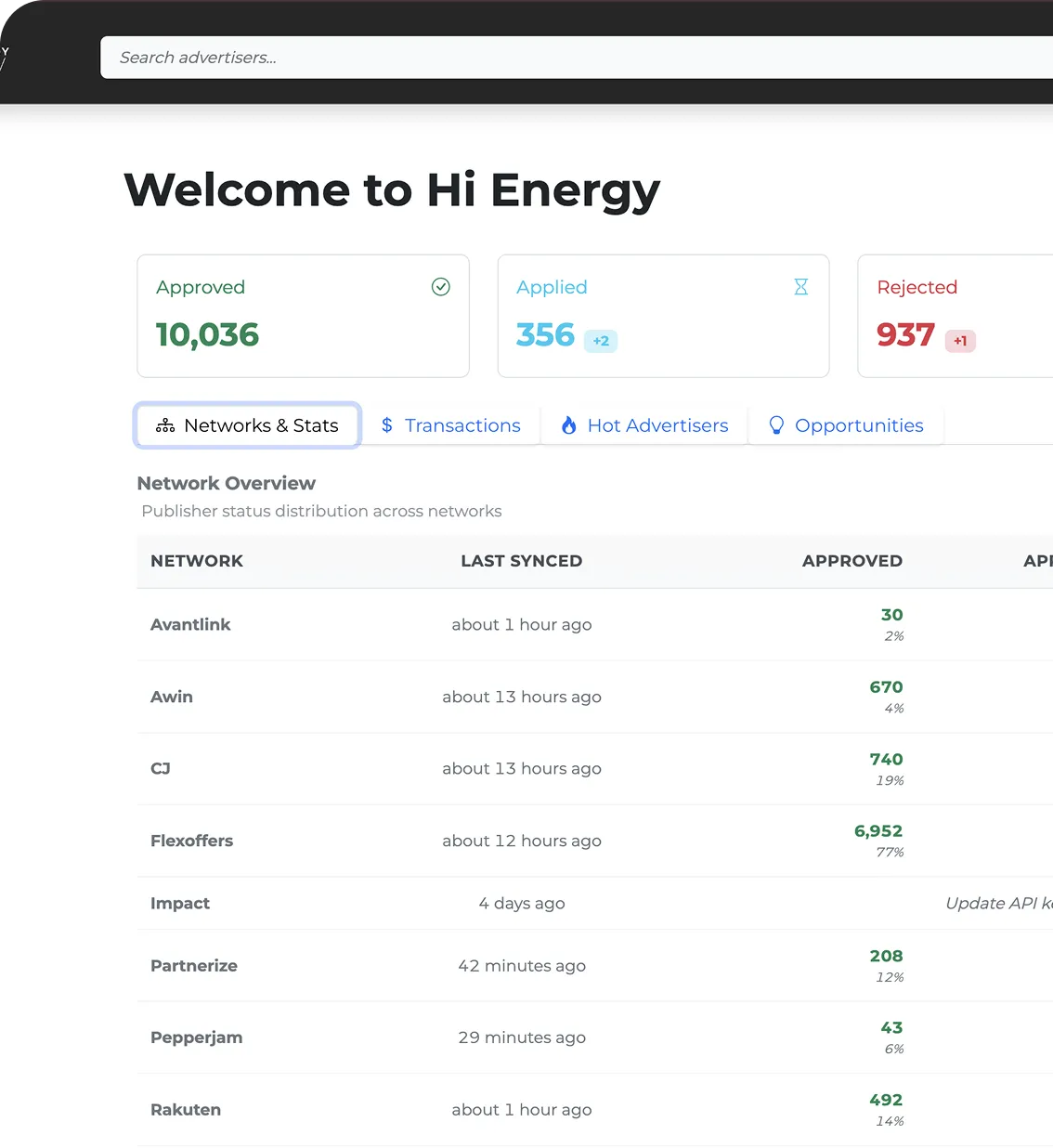Switch to the Transactions tab
This screenshot has height=1148, width=1053.
(451, 425)
